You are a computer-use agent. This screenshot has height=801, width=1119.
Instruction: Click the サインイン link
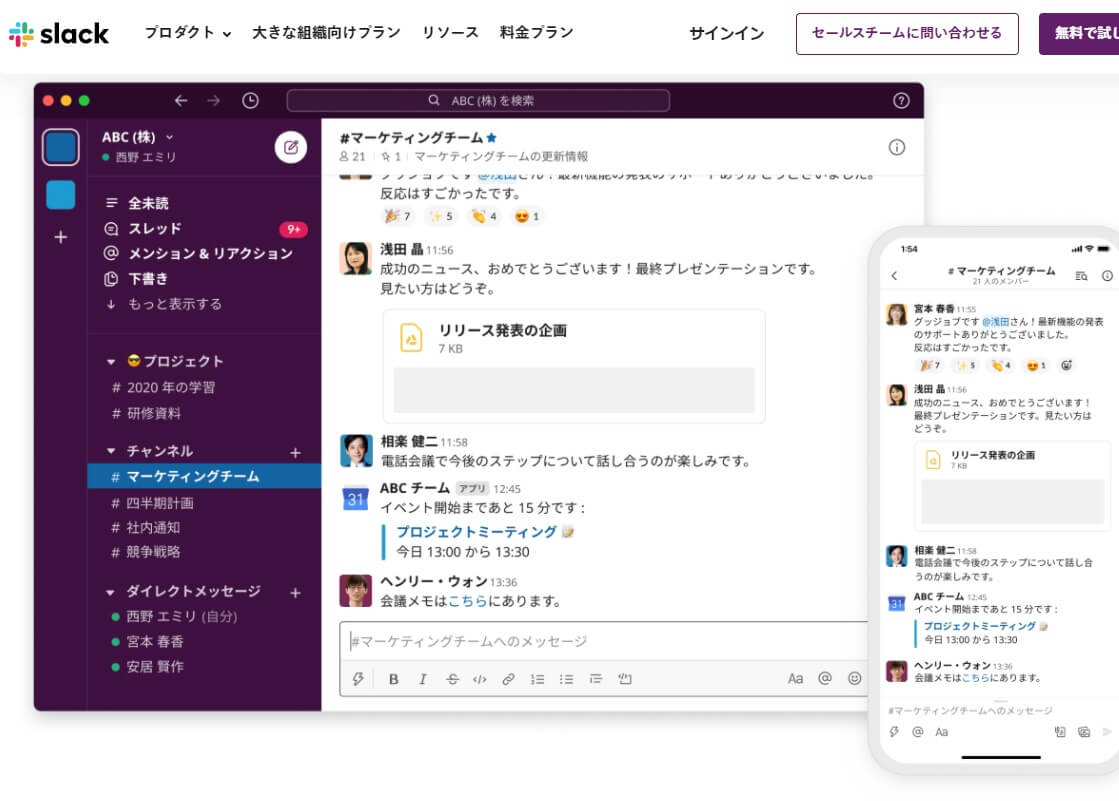726,33
